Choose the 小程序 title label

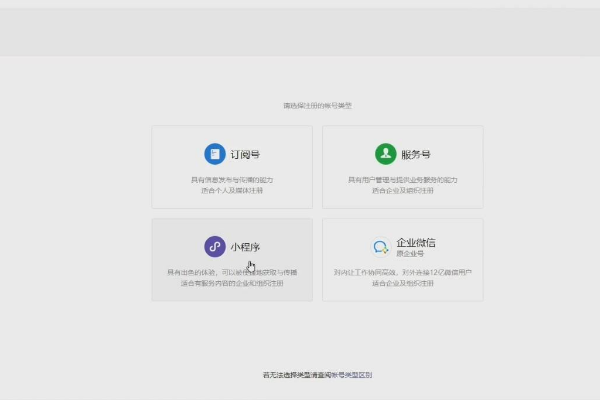245,246
